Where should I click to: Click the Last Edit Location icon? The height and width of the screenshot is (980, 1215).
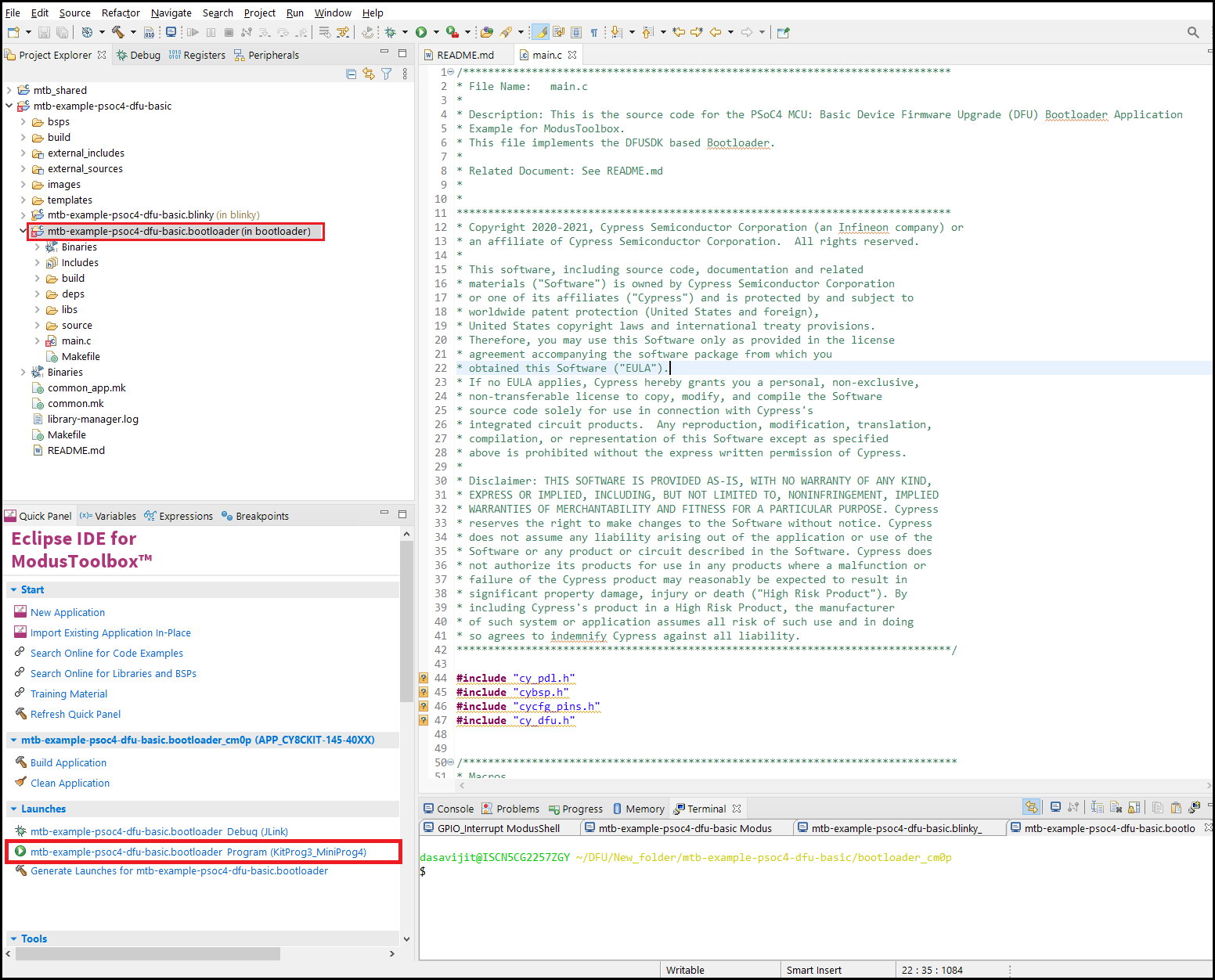point(679,32)
